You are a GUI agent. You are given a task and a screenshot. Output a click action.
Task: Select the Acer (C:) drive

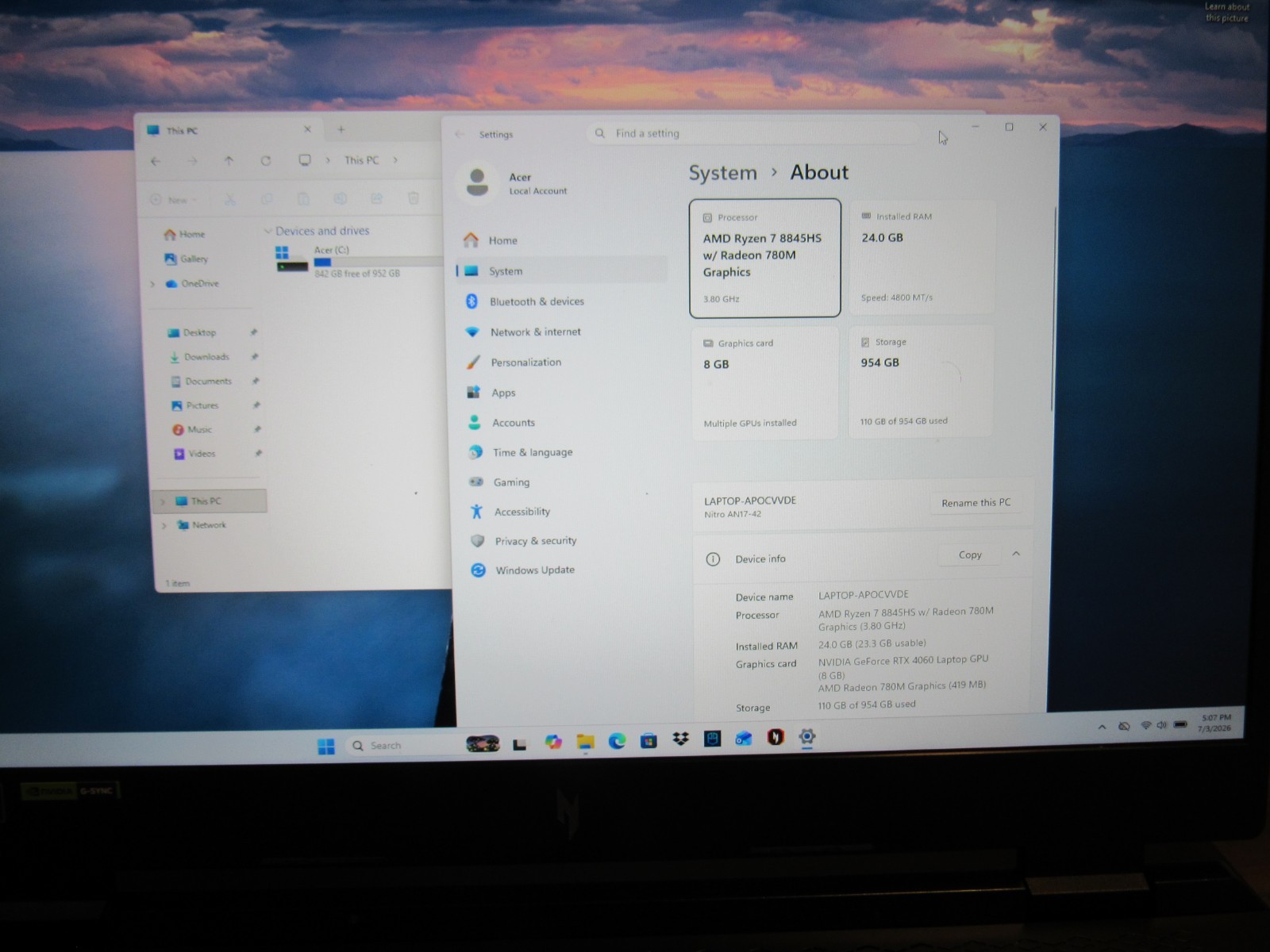coord(357,261)
